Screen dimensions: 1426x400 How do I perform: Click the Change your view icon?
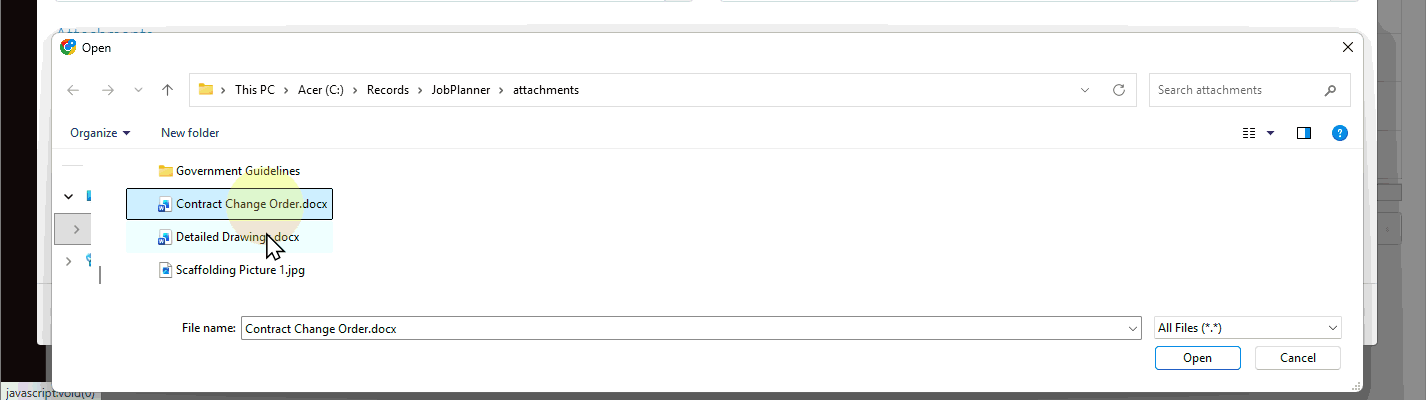pyautogui.click(x=1248, y=133)
